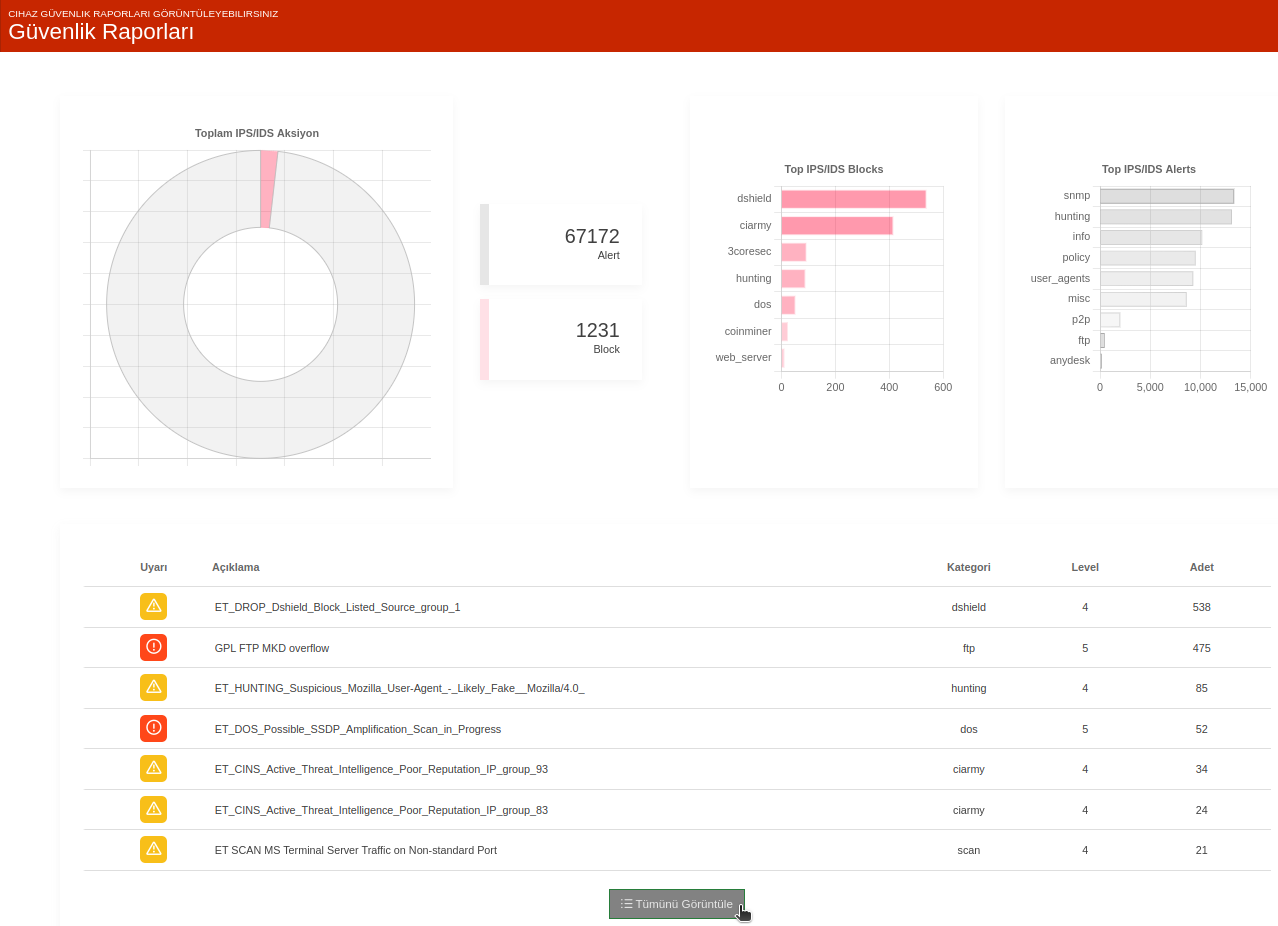Click the dshield bar in Top IPS/IDS Blocks

point(853,199)
